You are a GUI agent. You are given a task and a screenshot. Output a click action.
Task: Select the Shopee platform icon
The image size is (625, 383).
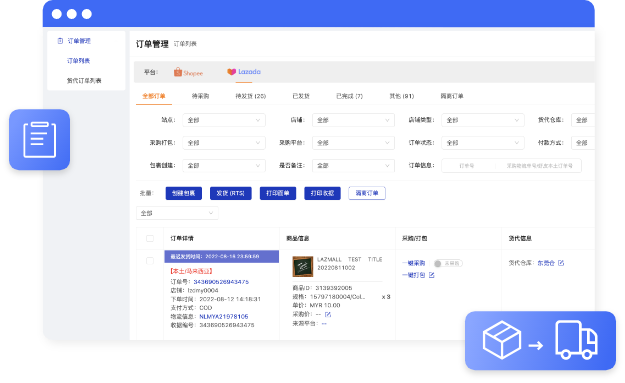pyautogui.click(x=178, y=72)
